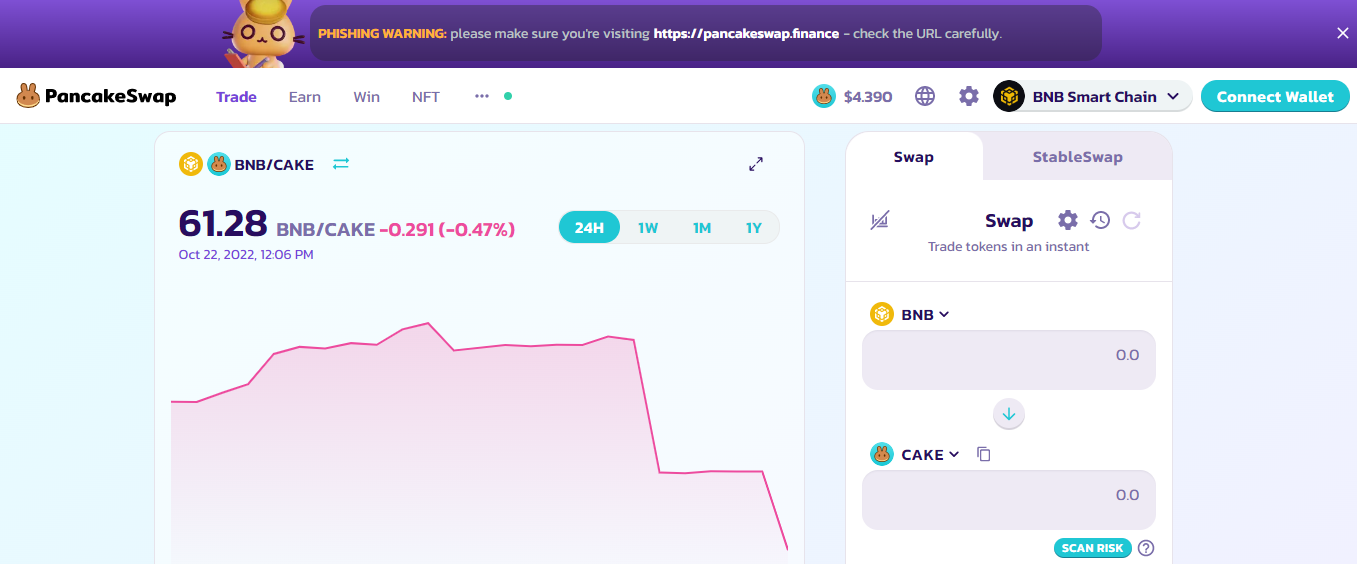The image size is (1357, 564).
Task: Open the Trade menu
Action: pos(236,97)
